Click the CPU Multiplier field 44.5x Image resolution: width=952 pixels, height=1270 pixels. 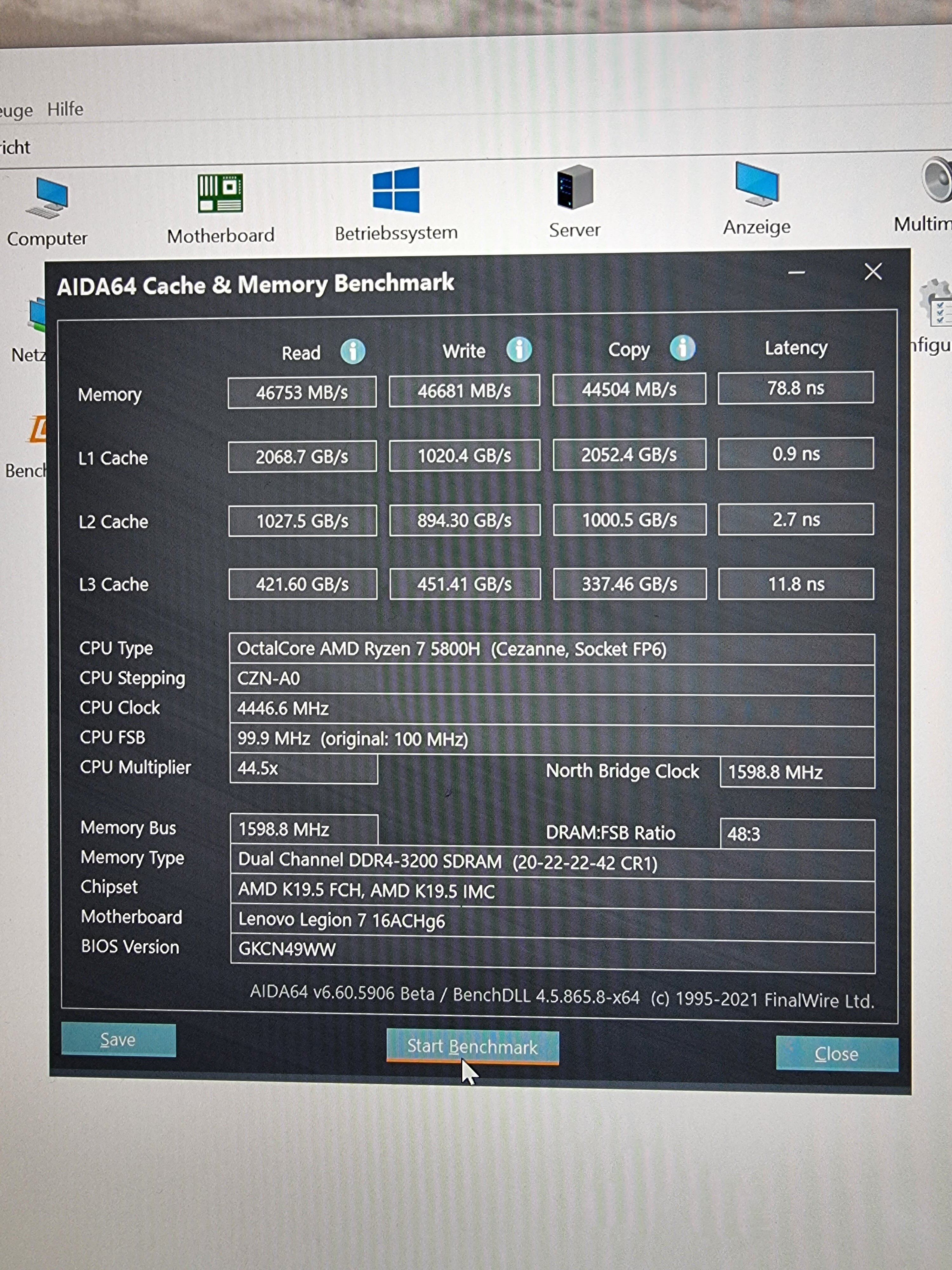304,769
